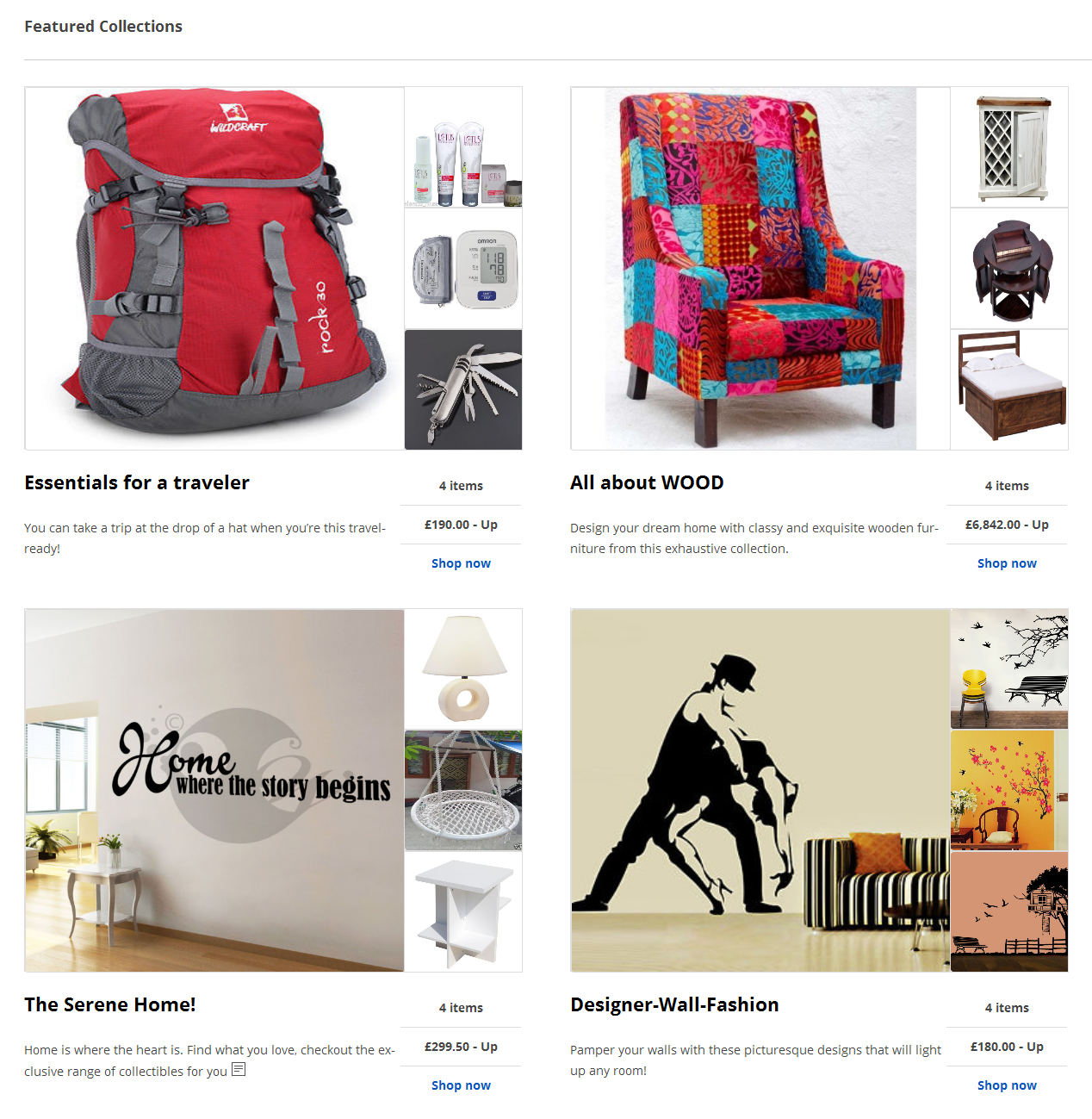
Task: Open the colorful patchwork armchair image
Action: (760, 268)
